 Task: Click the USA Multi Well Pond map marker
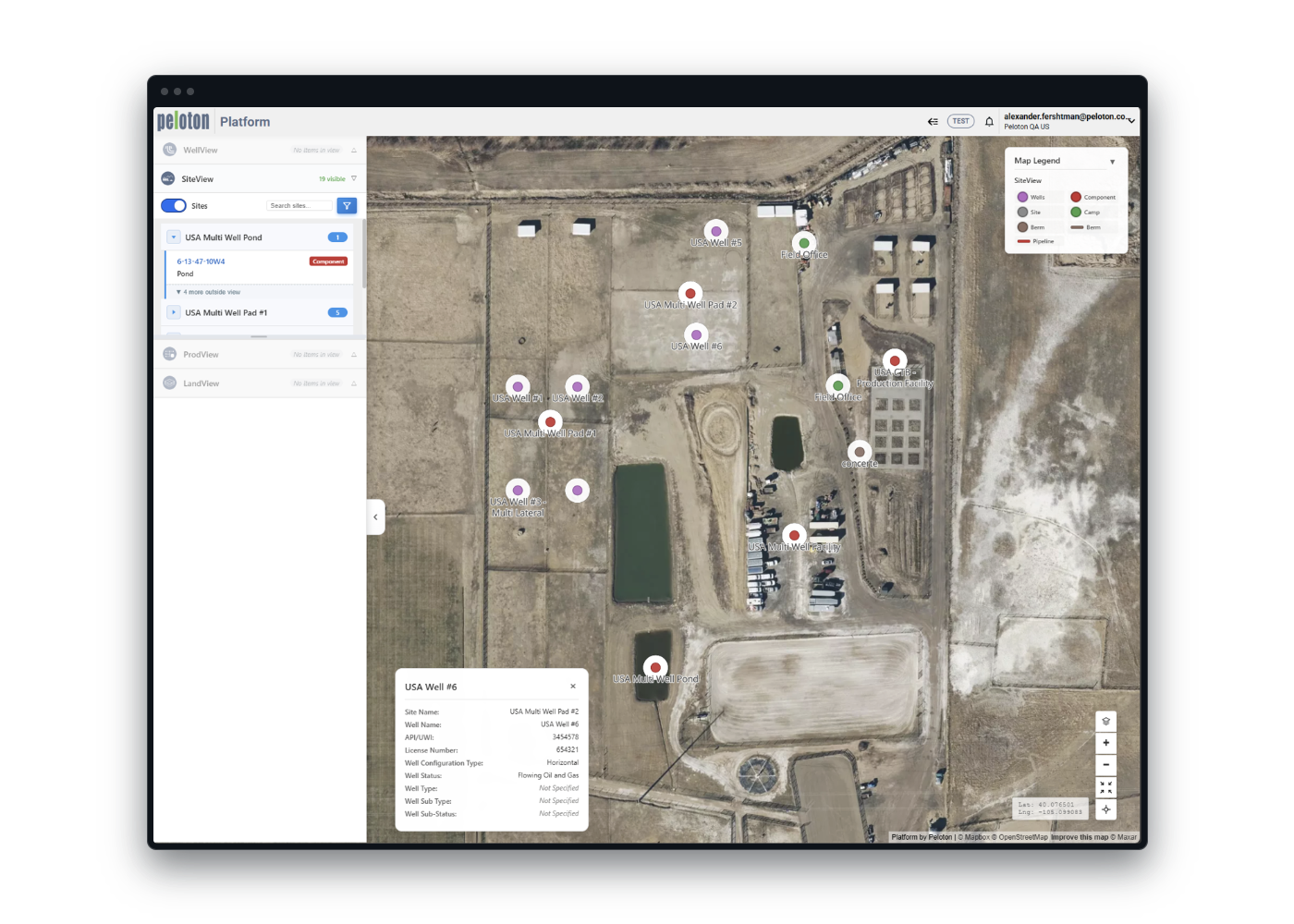655,667
